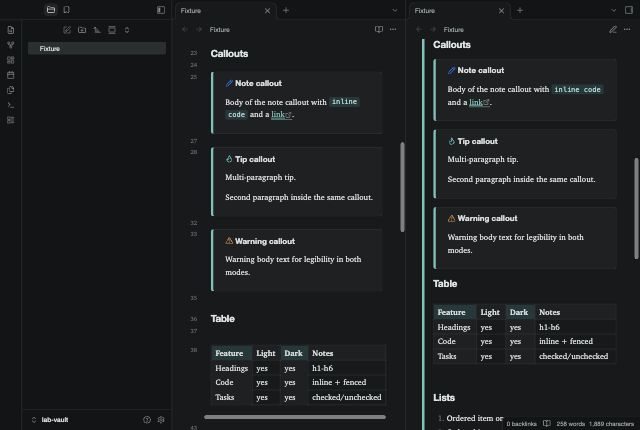Add new tab in right pane
The image size is (640, 430).
click(520, 10)
